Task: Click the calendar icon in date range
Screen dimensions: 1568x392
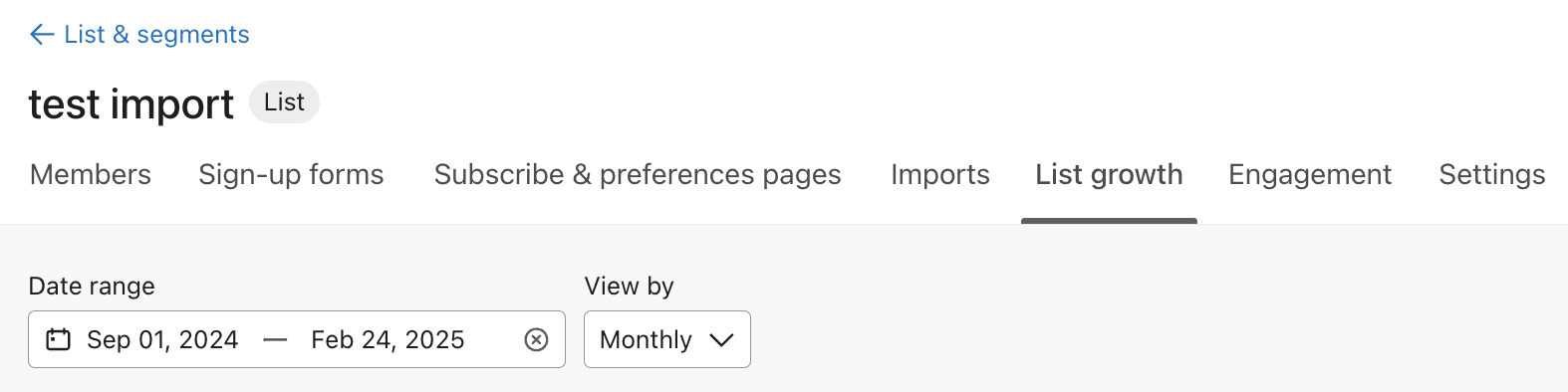Action: [x=59, y=339]
